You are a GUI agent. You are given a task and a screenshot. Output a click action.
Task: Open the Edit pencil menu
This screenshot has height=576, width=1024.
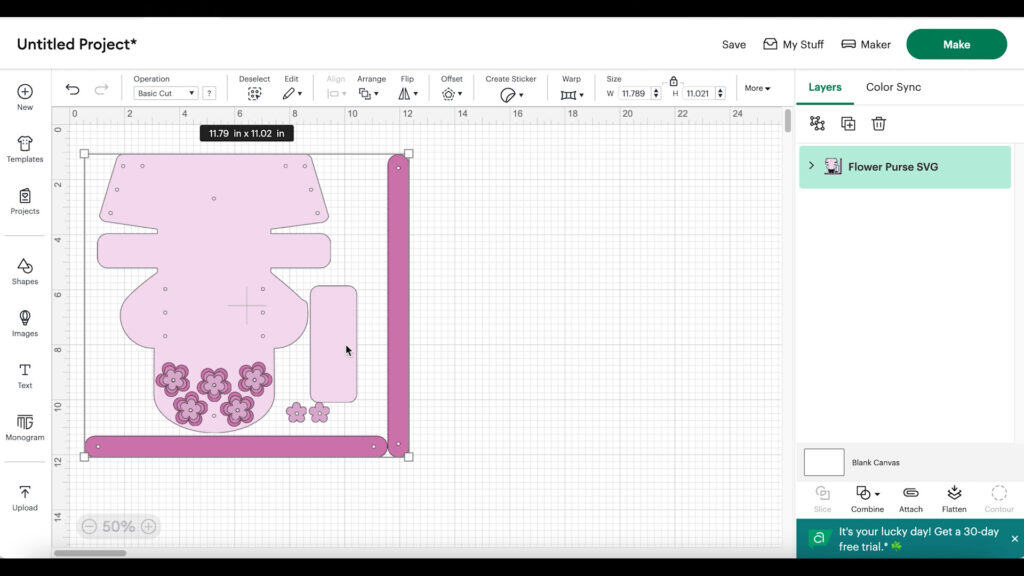click(291, 94)
